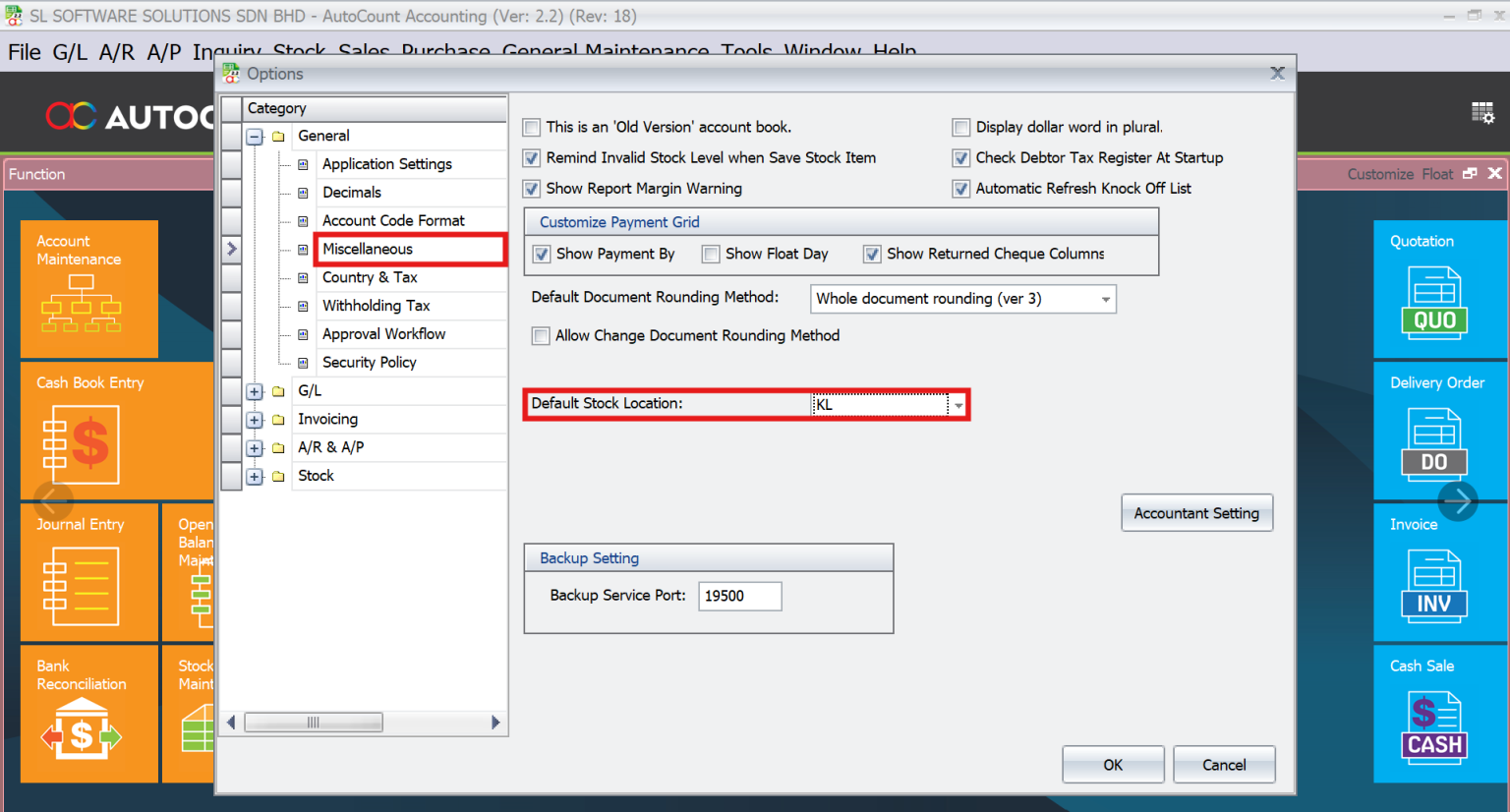Create a new Invoice from the INV tile

1434,571
